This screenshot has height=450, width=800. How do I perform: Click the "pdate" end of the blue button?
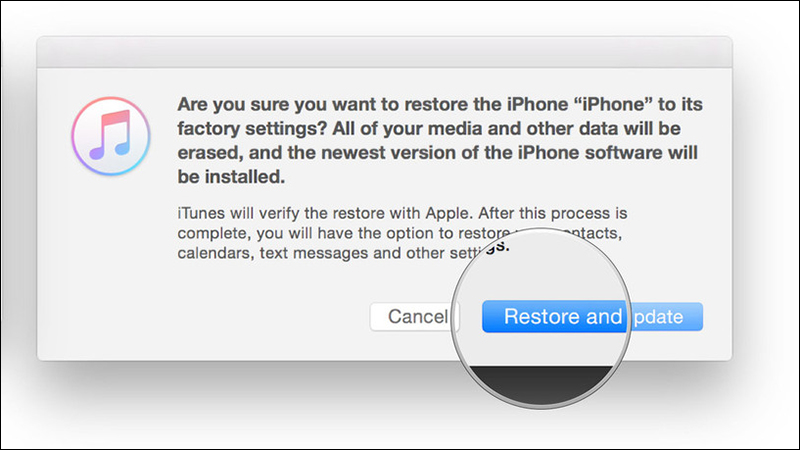[659, 317]
